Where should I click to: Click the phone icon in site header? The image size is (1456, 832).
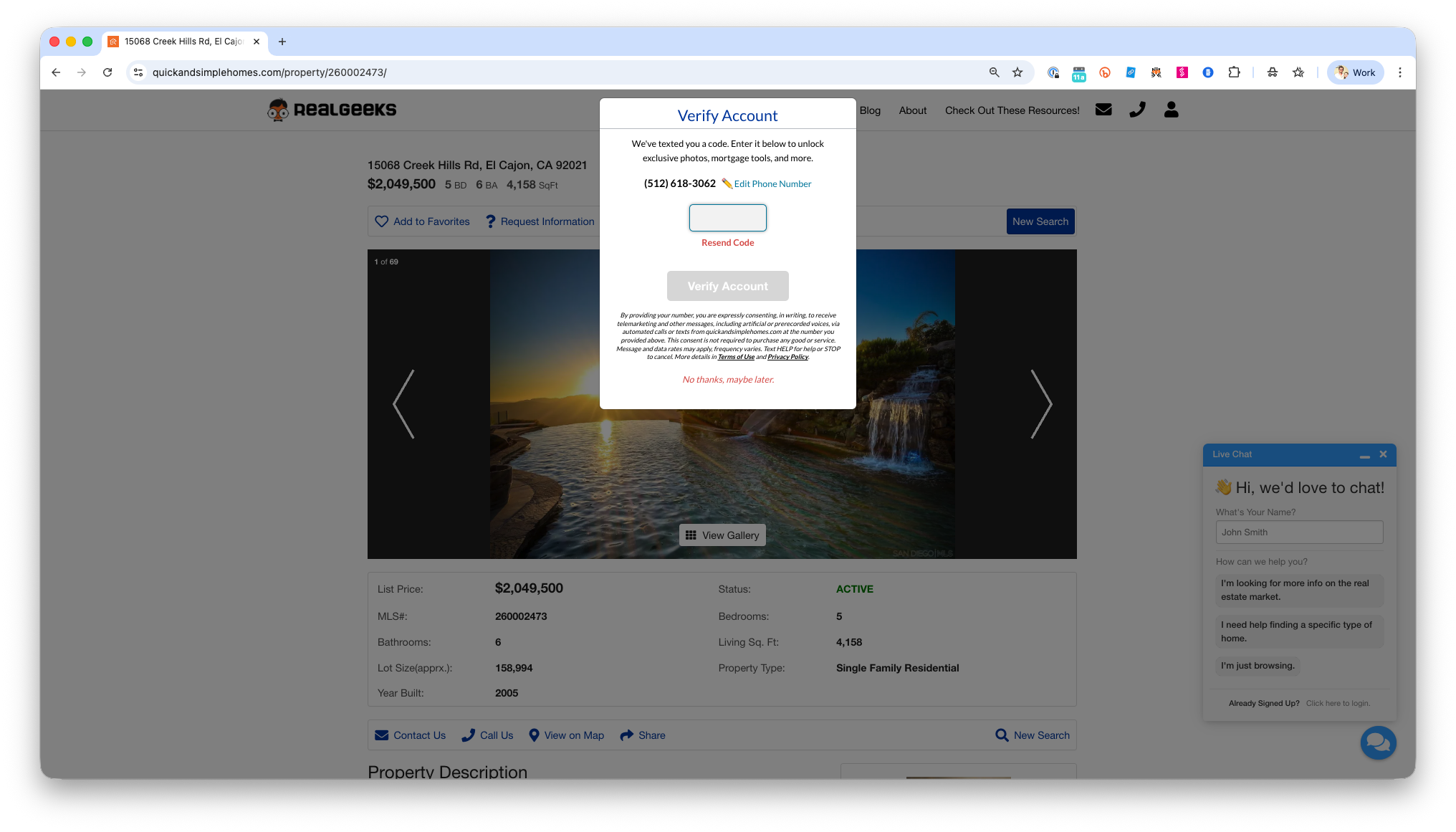pos(1137,110)
